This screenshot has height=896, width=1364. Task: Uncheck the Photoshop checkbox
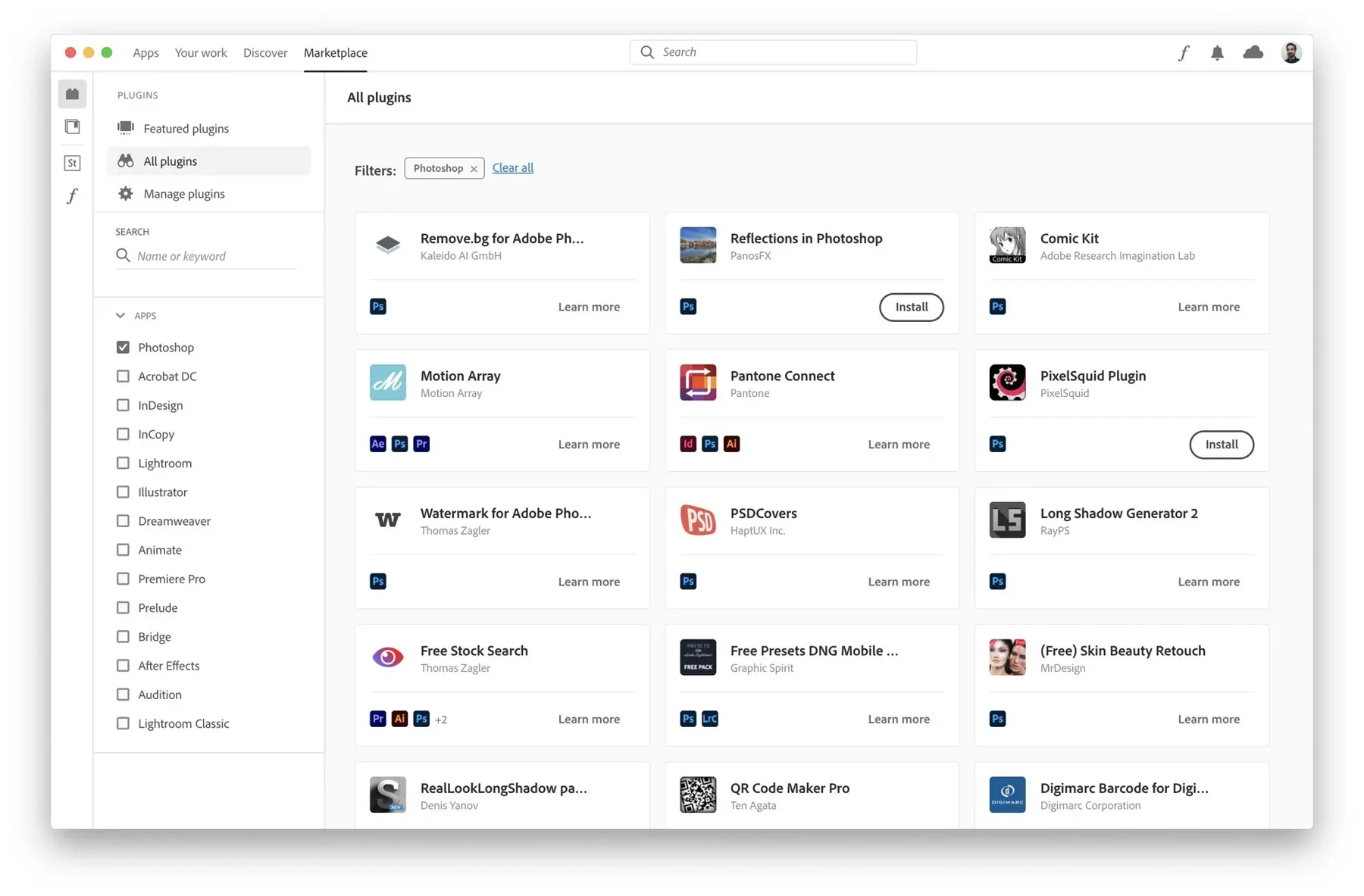click(123, 347)
